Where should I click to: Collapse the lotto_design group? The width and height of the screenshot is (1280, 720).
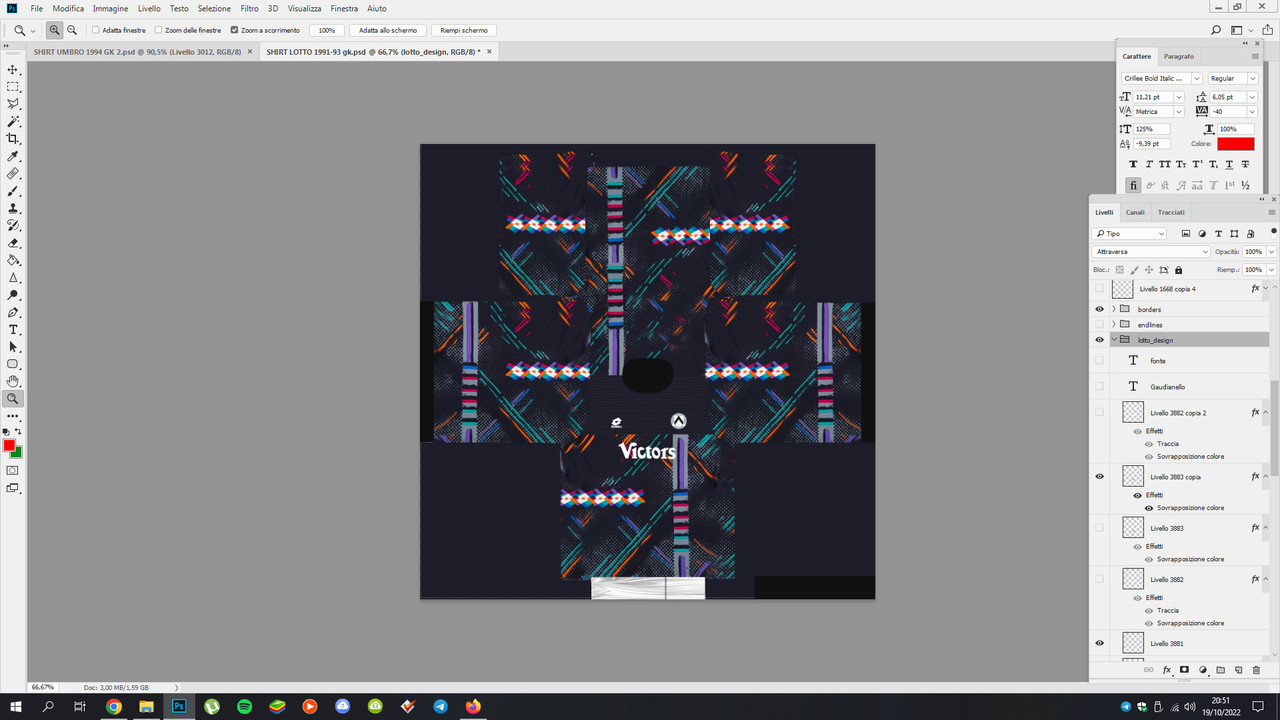[x=1113, y=340]
